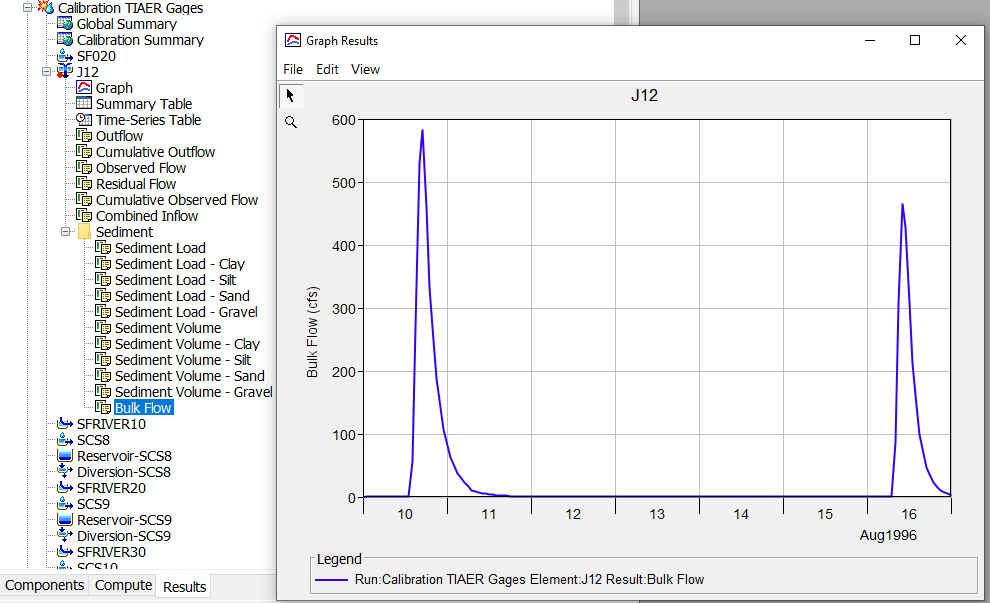The image size is (990, 603).
Task: Select Sediment Load - Clay result
Action: coord(180,263)
